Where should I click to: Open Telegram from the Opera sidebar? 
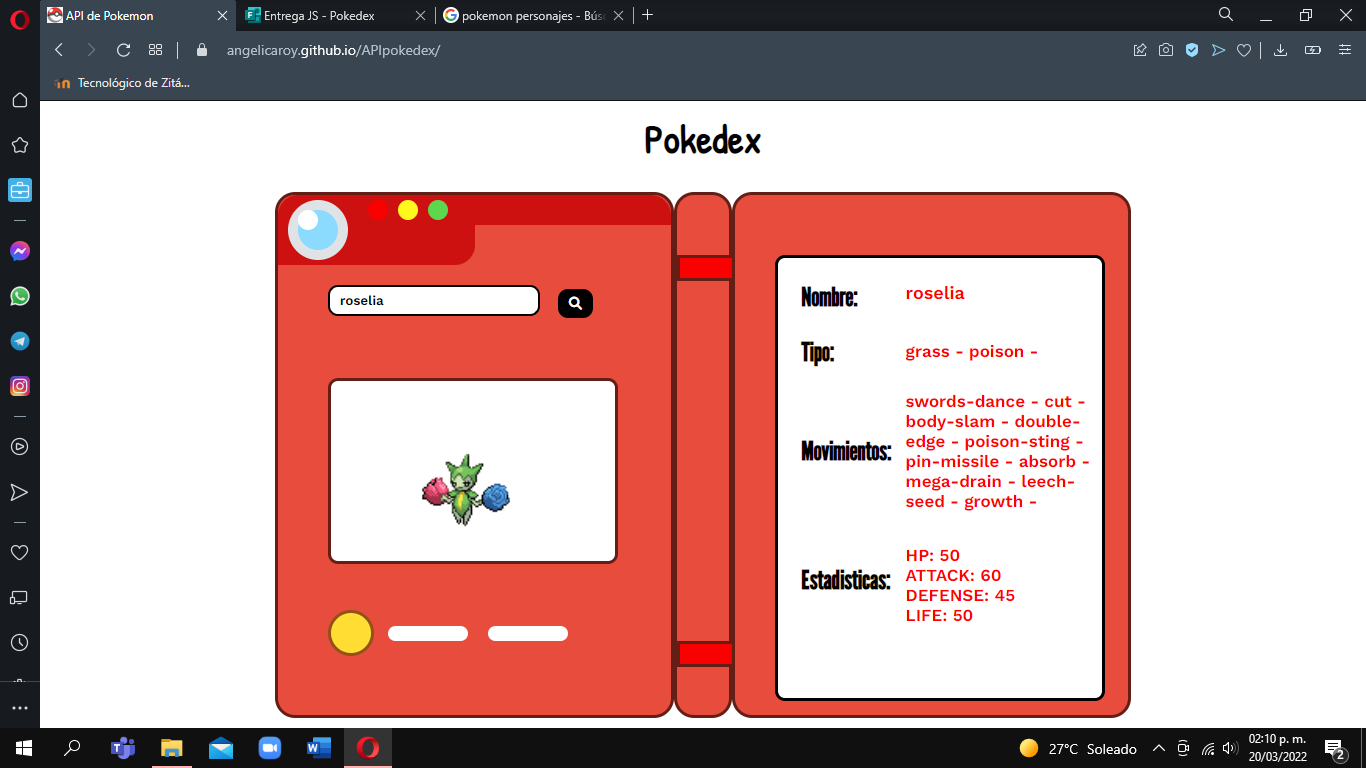click(x=19, y=341)
